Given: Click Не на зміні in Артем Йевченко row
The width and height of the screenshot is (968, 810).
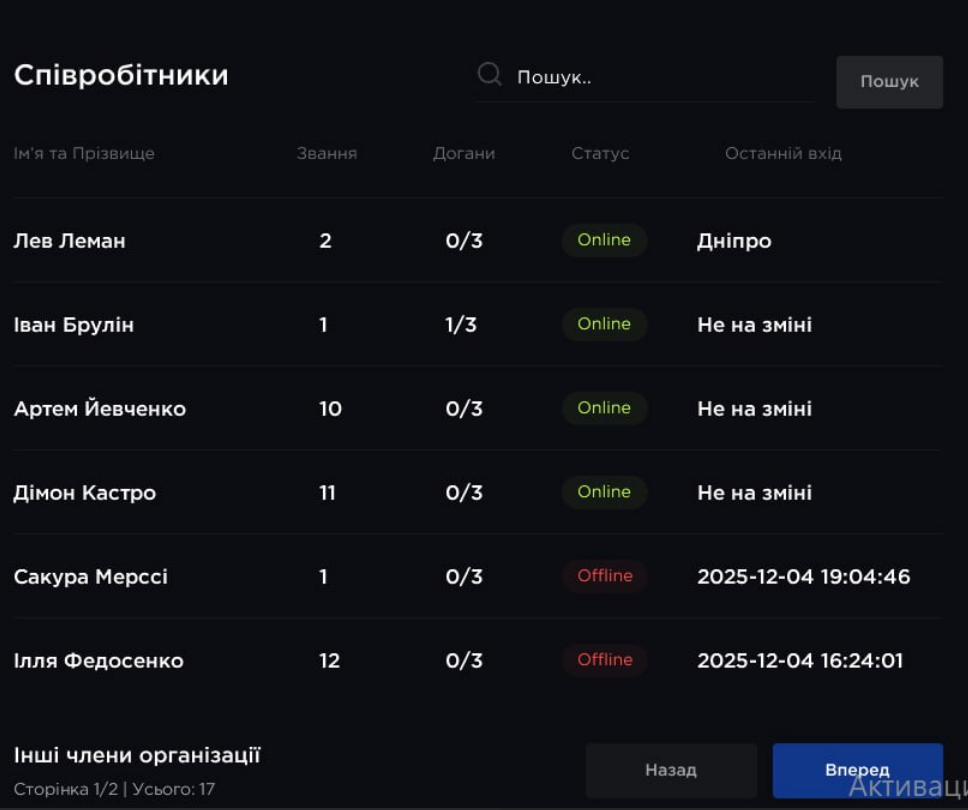Looking at the screenshot, I should coord(754,409).
